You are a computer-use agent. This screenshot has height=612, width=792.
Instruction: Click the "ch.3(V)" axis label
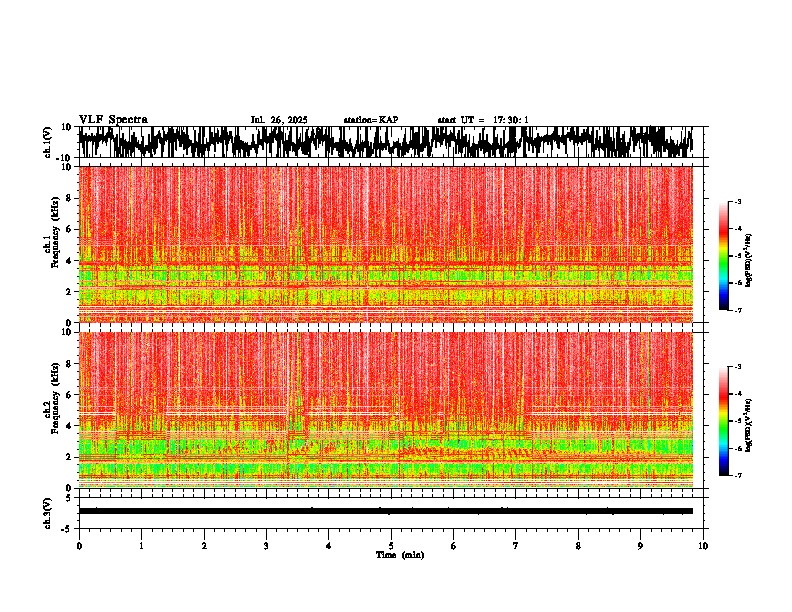click(48, 513)
